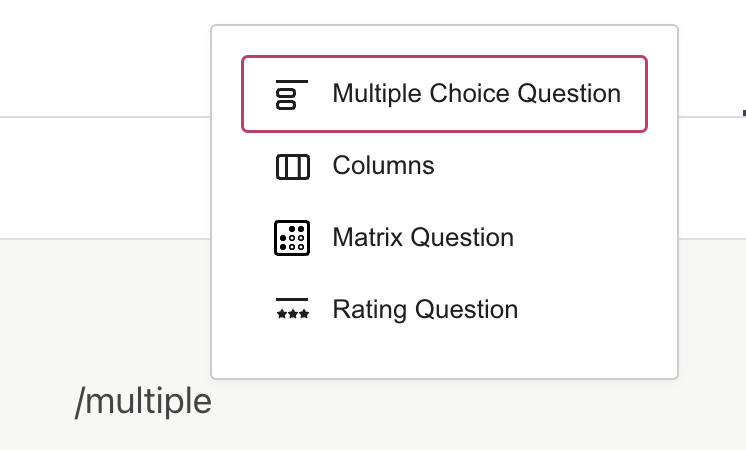Click the "Matrix Question" text label
The height and width of the screenshot is (450, 746).
pyautogui.click(x=423, y=238)
